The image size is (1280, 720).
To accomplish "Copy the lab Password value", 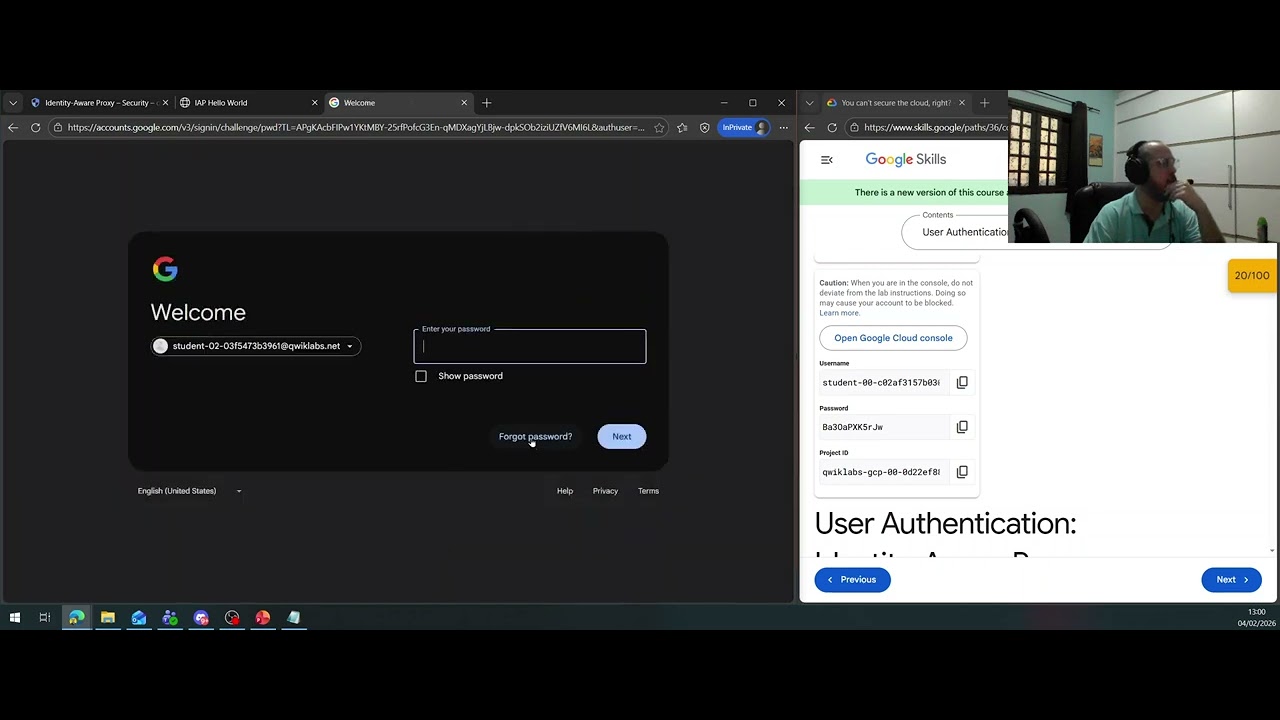I will (962, 427).
